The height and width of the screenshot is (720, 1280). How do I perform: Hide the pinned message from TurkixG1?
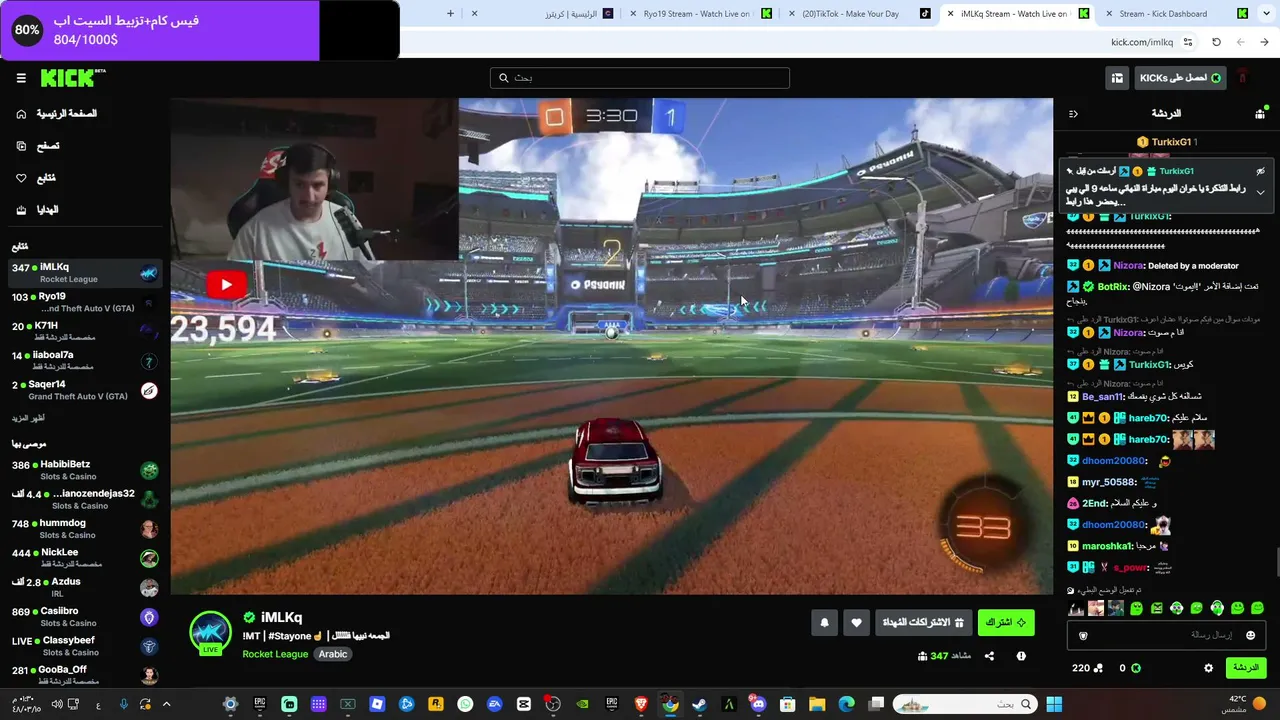pyautogui.click(x=1260, y=171)
